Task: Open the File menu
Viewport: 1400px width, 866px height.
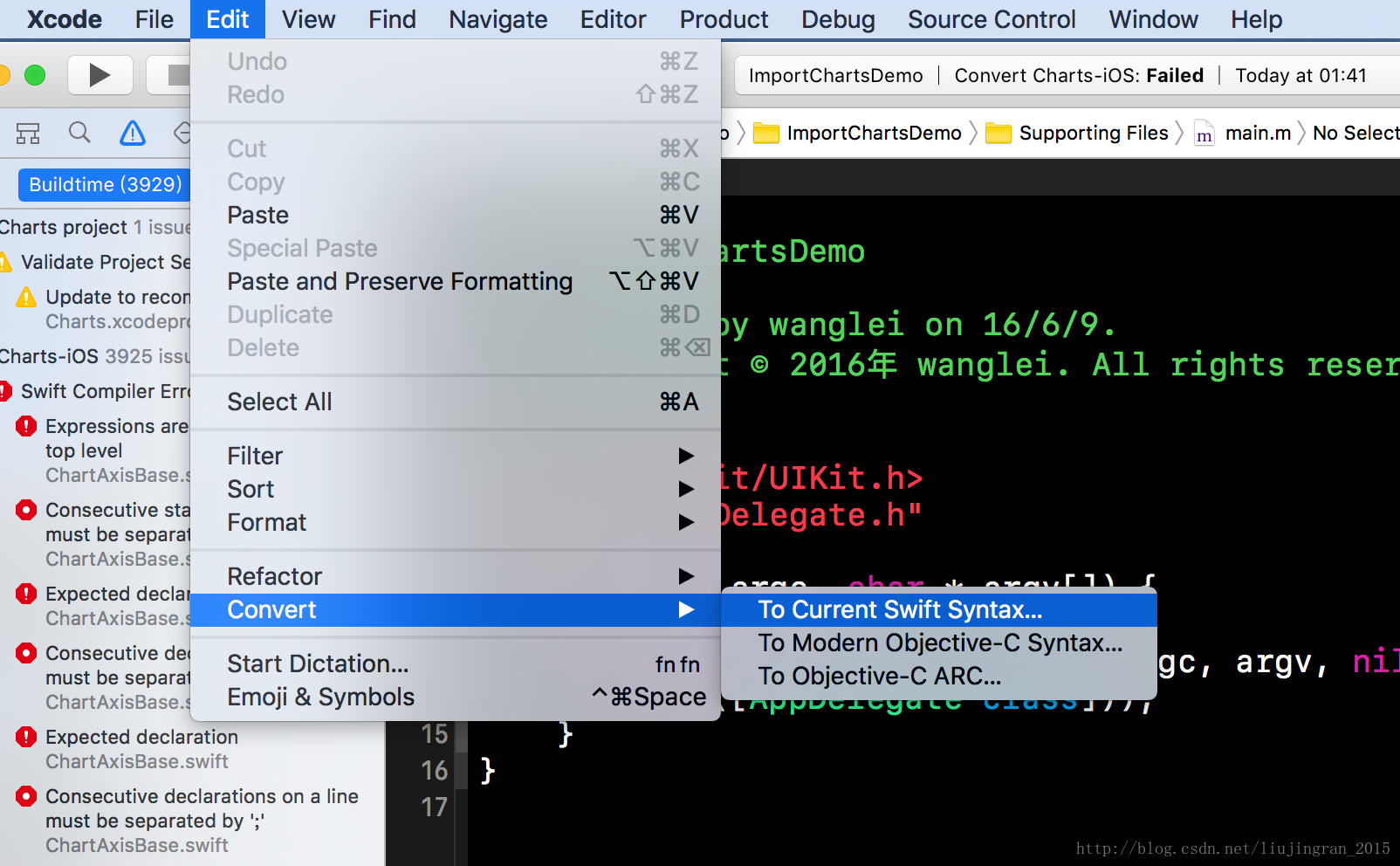Action: pos(154,19)
